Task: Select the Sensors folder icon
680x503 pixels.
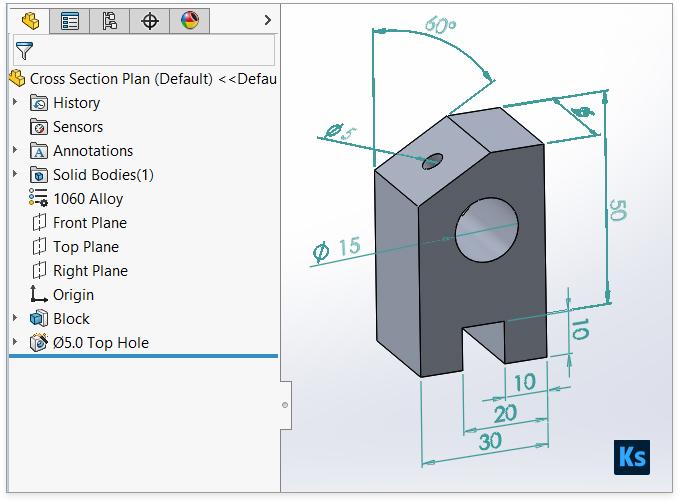Action: [x=39, y=127]
